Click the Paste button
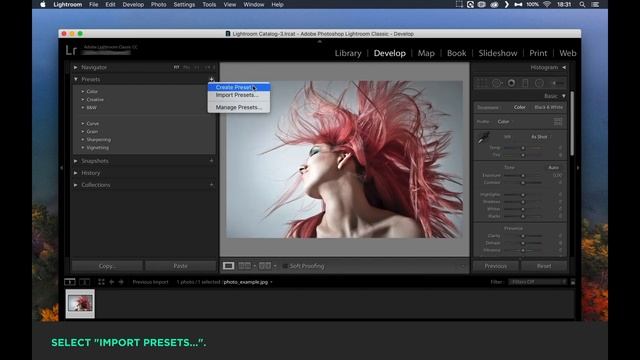The height and width of the screenshot is (360, 640). [x=180, y=266]
